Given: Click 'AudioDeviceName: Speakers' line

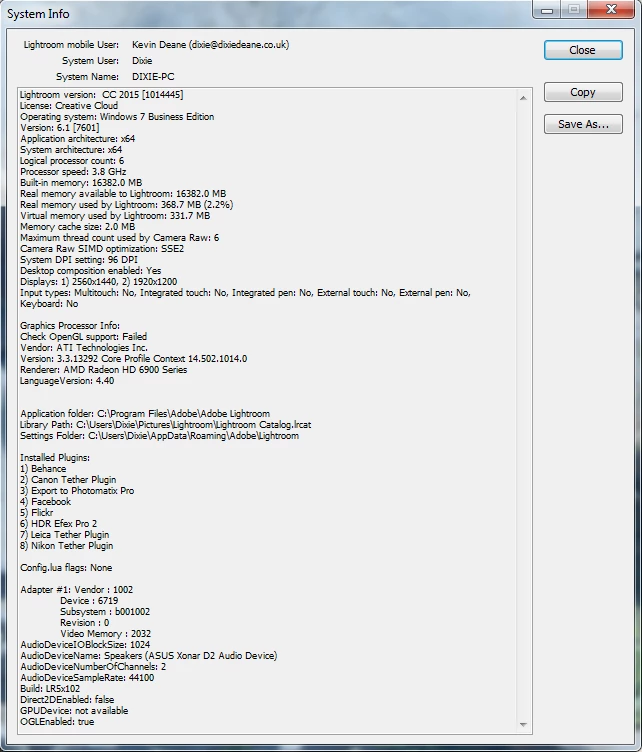Looking at the screenshot, I should click(149, 656).
